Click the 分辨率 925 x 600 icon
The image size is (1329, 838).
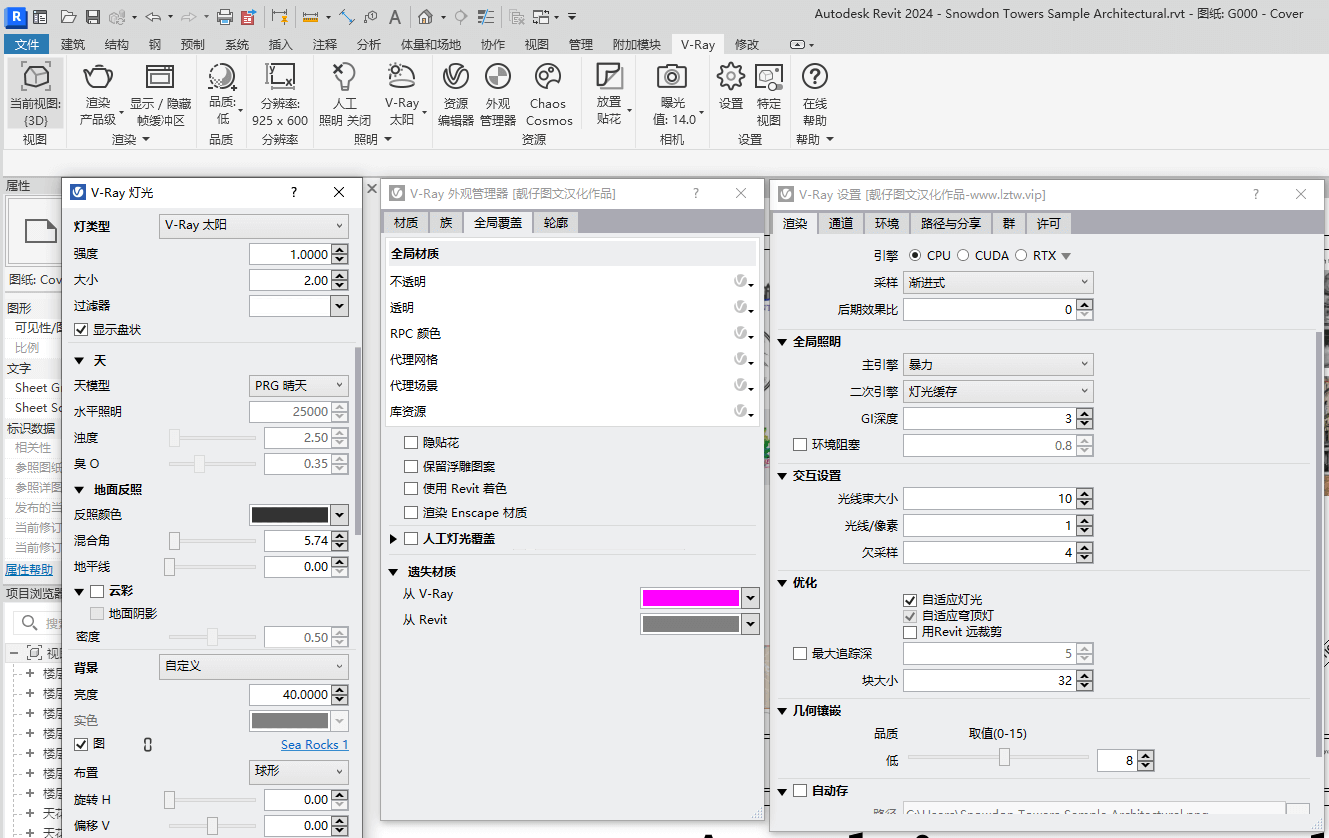[x=279, y=77]
